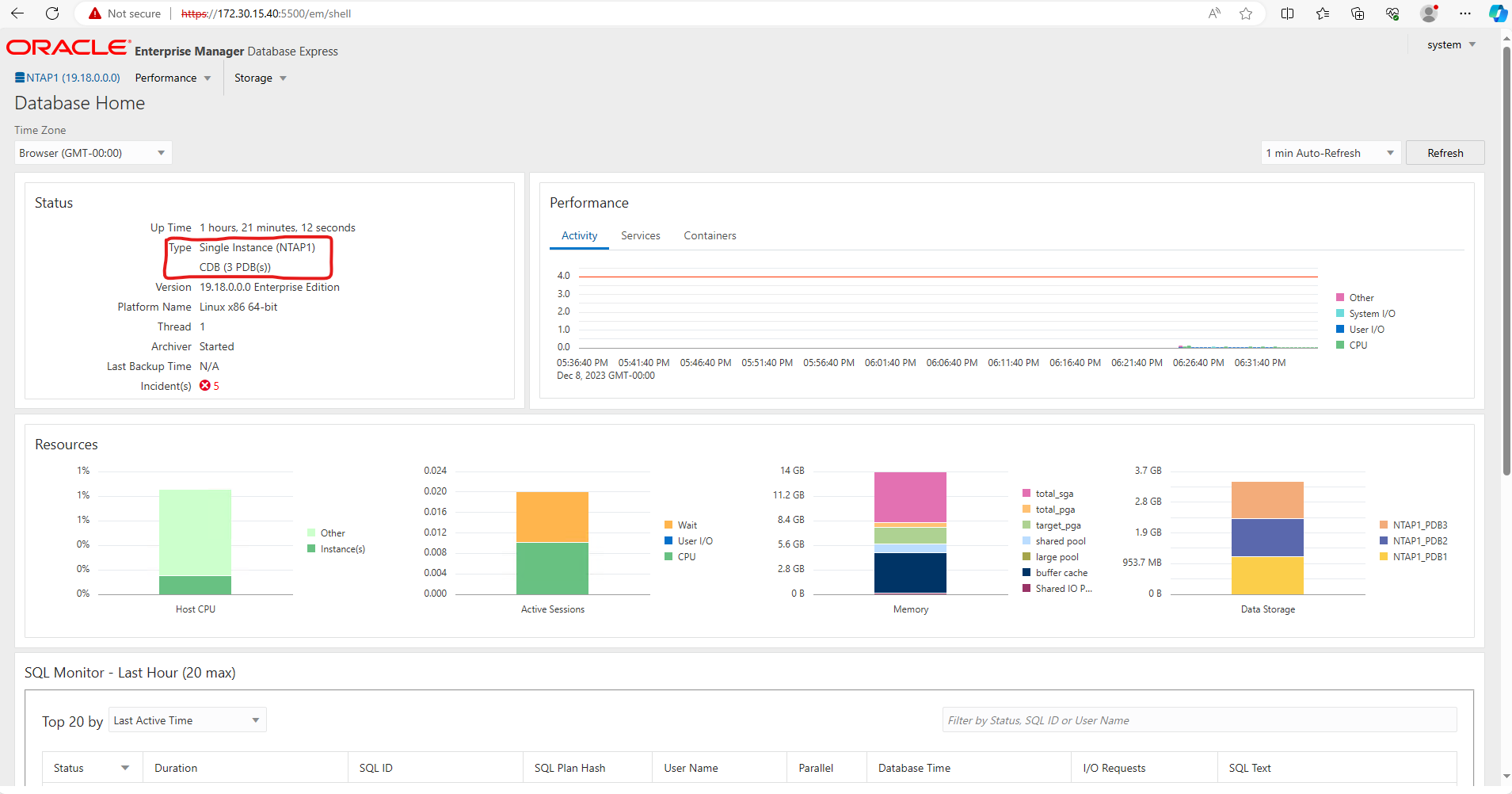Click the Not secure warning icon
This screenshot has height=794, width=1512.
pyautogui.click(x=95, y=13)
